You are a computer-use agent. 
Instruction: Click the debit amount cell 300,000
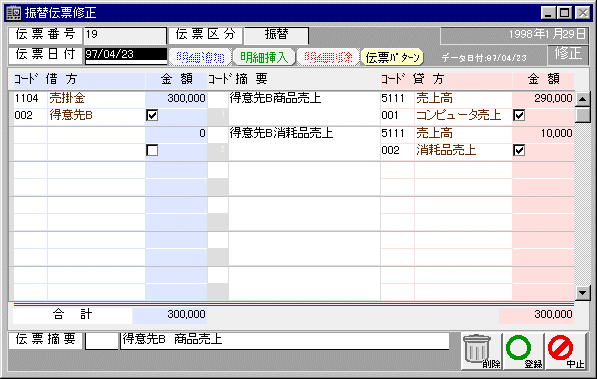pyautogui.click(x=176, y=98)
